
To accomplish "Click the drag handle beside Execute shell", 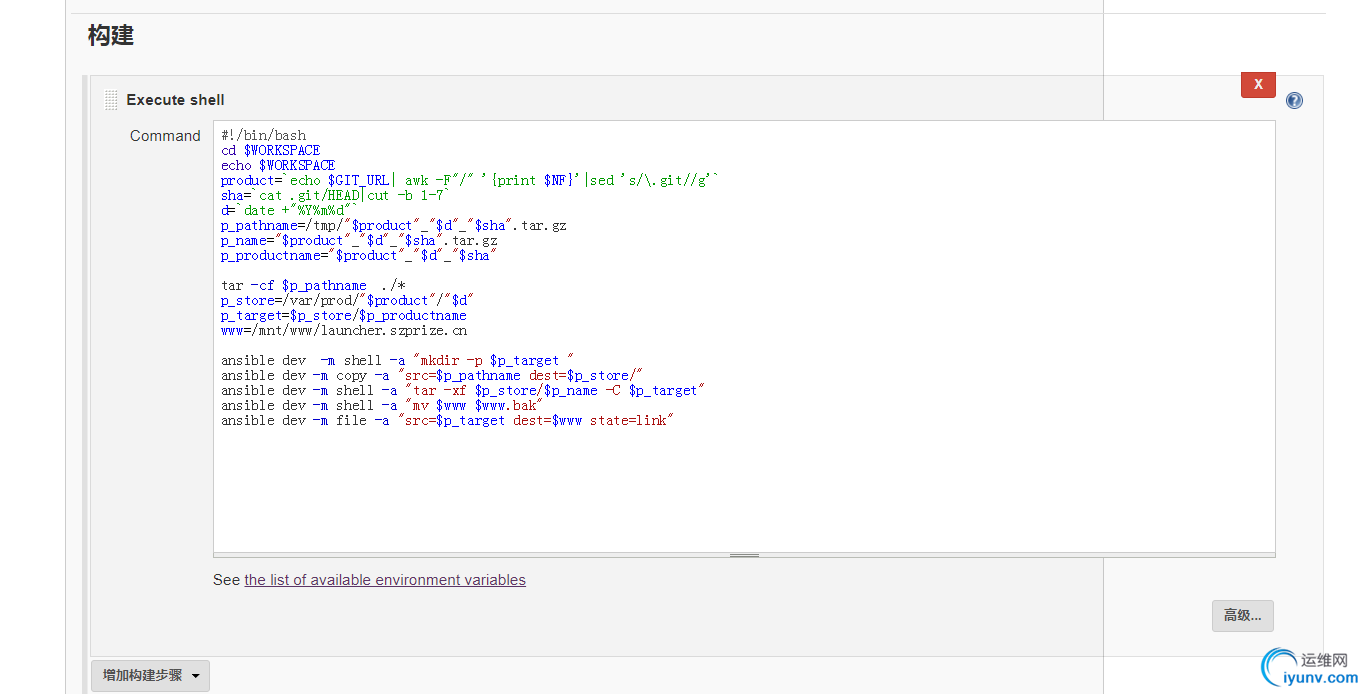I will [x=111, y=100].
